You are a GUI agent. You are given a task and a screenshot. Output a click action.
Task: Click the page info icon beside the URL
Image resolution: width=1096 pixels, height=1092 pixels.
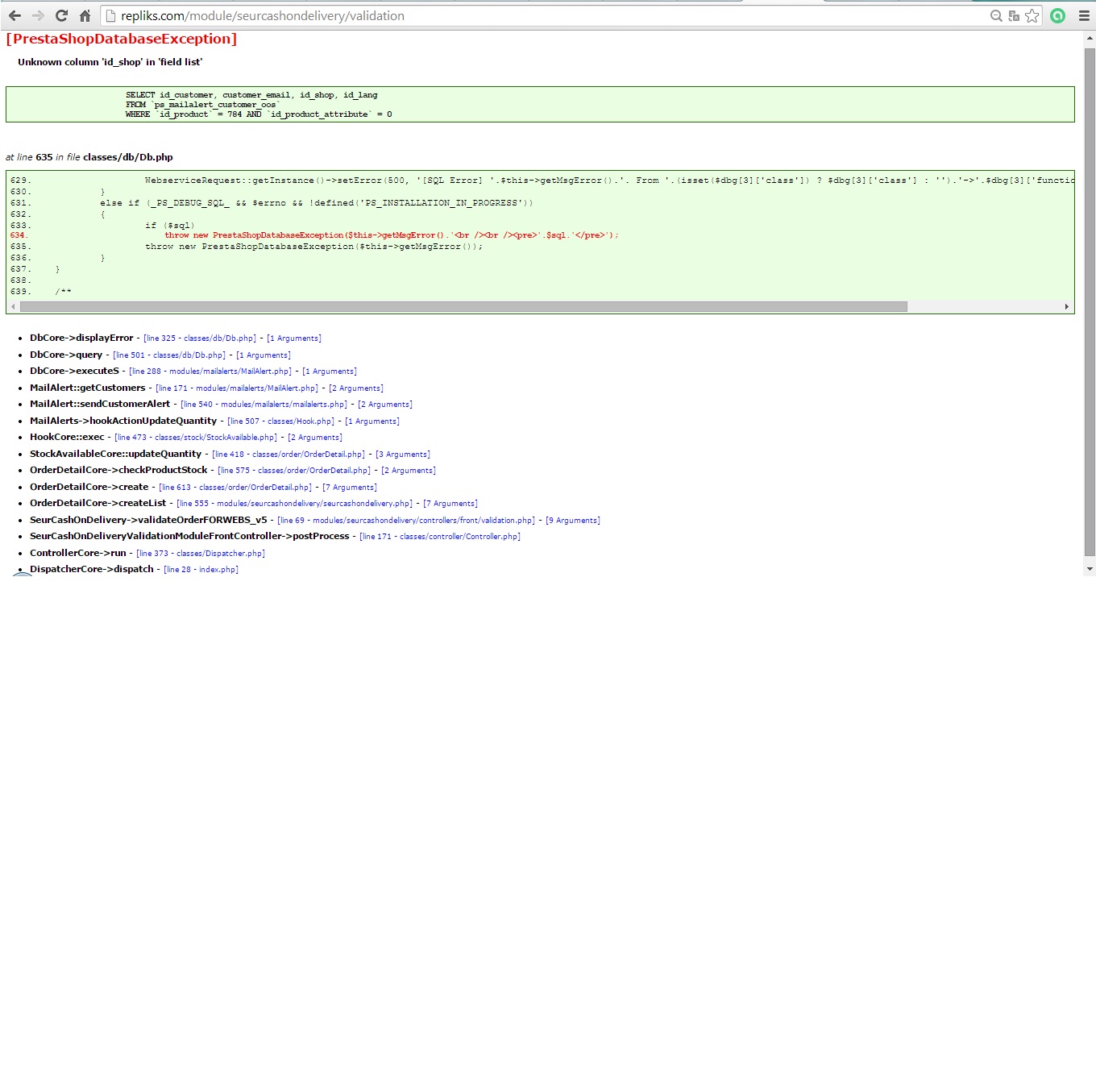tap(111, 16)
